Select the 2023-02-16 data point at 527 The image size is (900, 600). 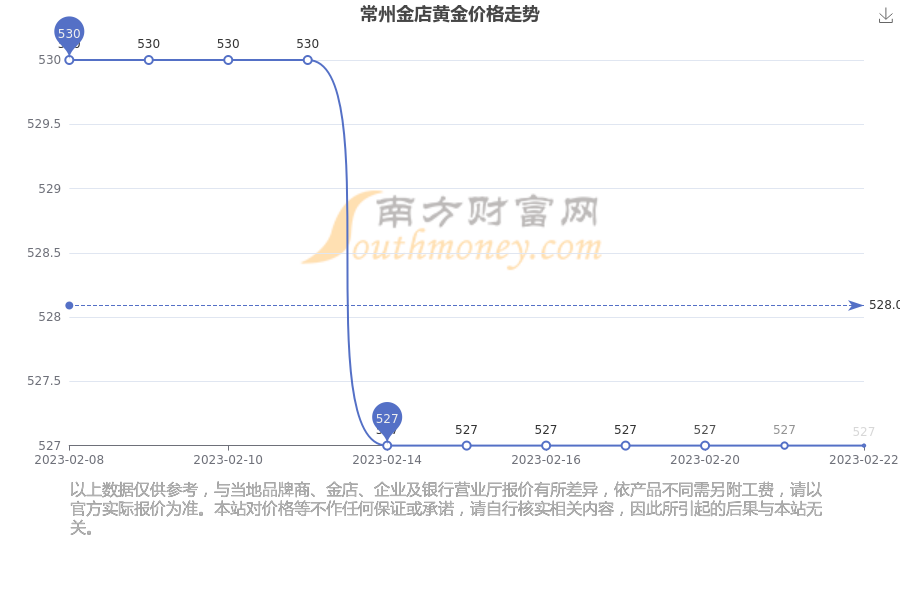coord(546,446)
